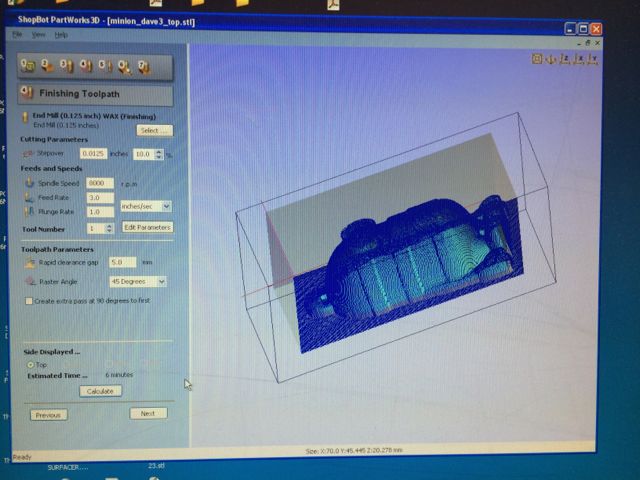This screenshot has height=480, width=640.
Task: Maximize the PartWorks 3D main window
Action: click(x=583, y=29)
